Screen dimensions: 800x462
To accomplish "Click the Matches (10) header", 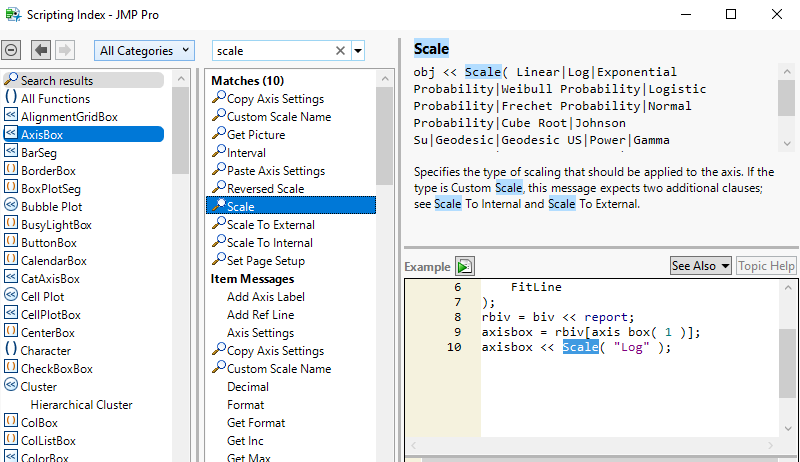I will (247, 81).
